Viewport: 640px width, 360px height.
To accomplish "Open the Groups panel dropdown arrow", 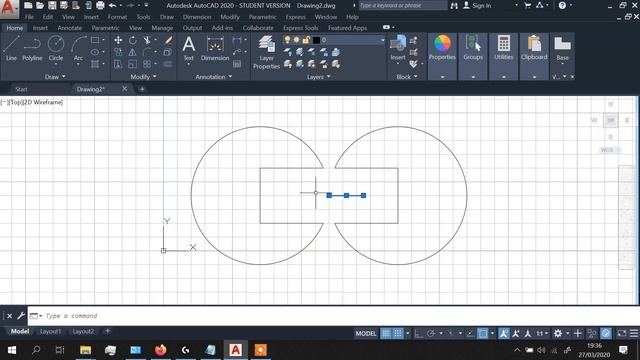I will tap(473, 77).
